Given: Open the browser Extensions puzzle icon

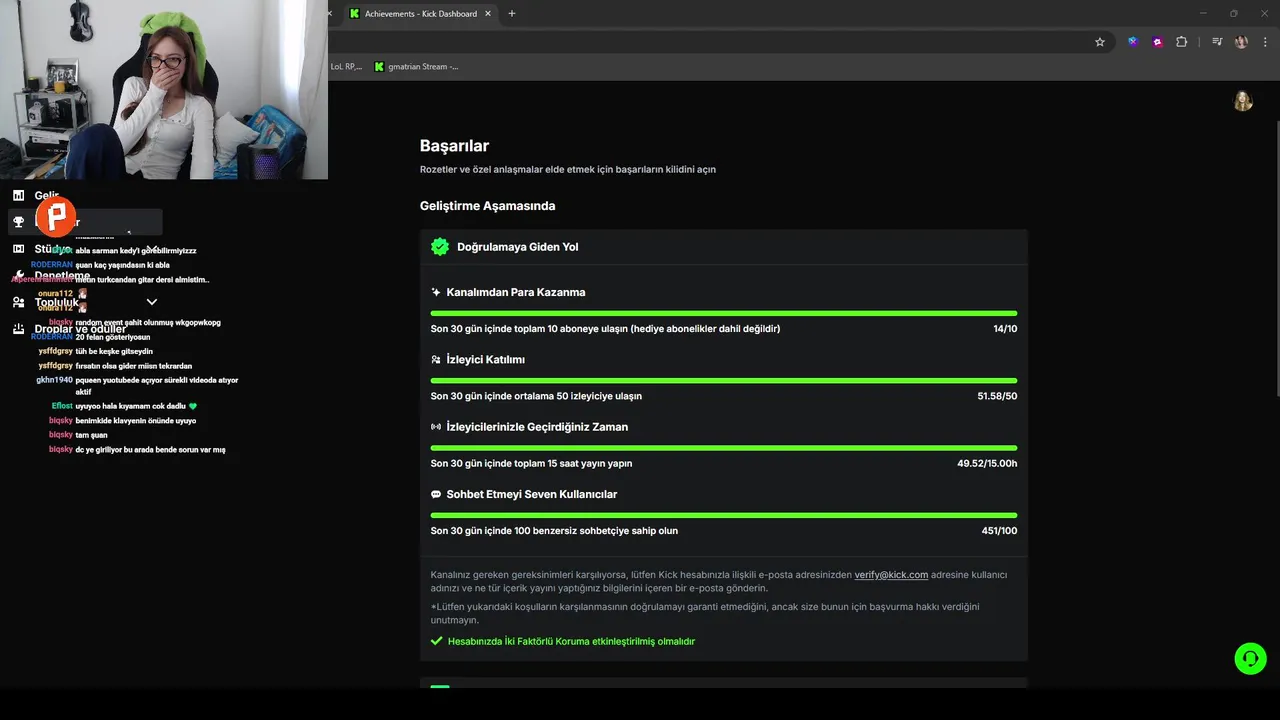Looking at the screenshot, I should pos(1182,42).
